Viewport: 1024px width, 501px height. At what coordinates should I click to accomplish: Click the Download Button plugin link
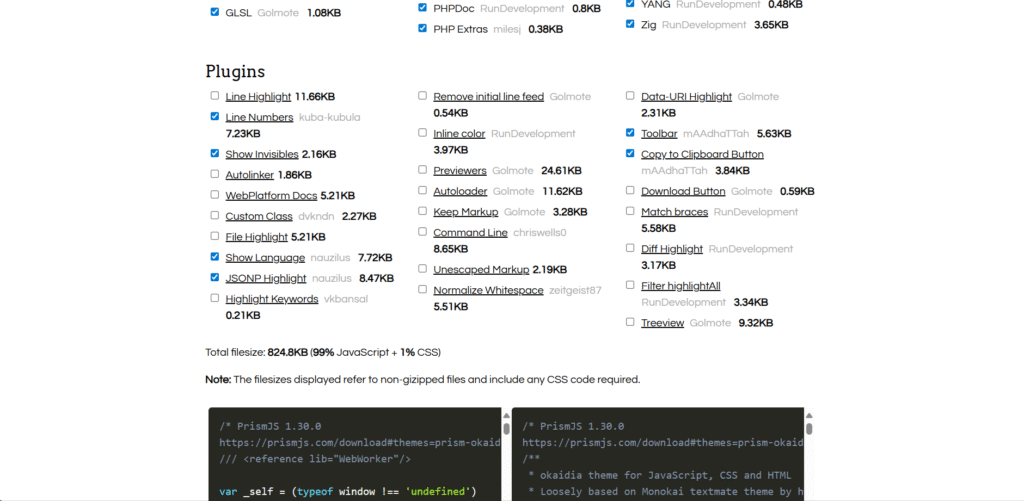coord(683,191)
